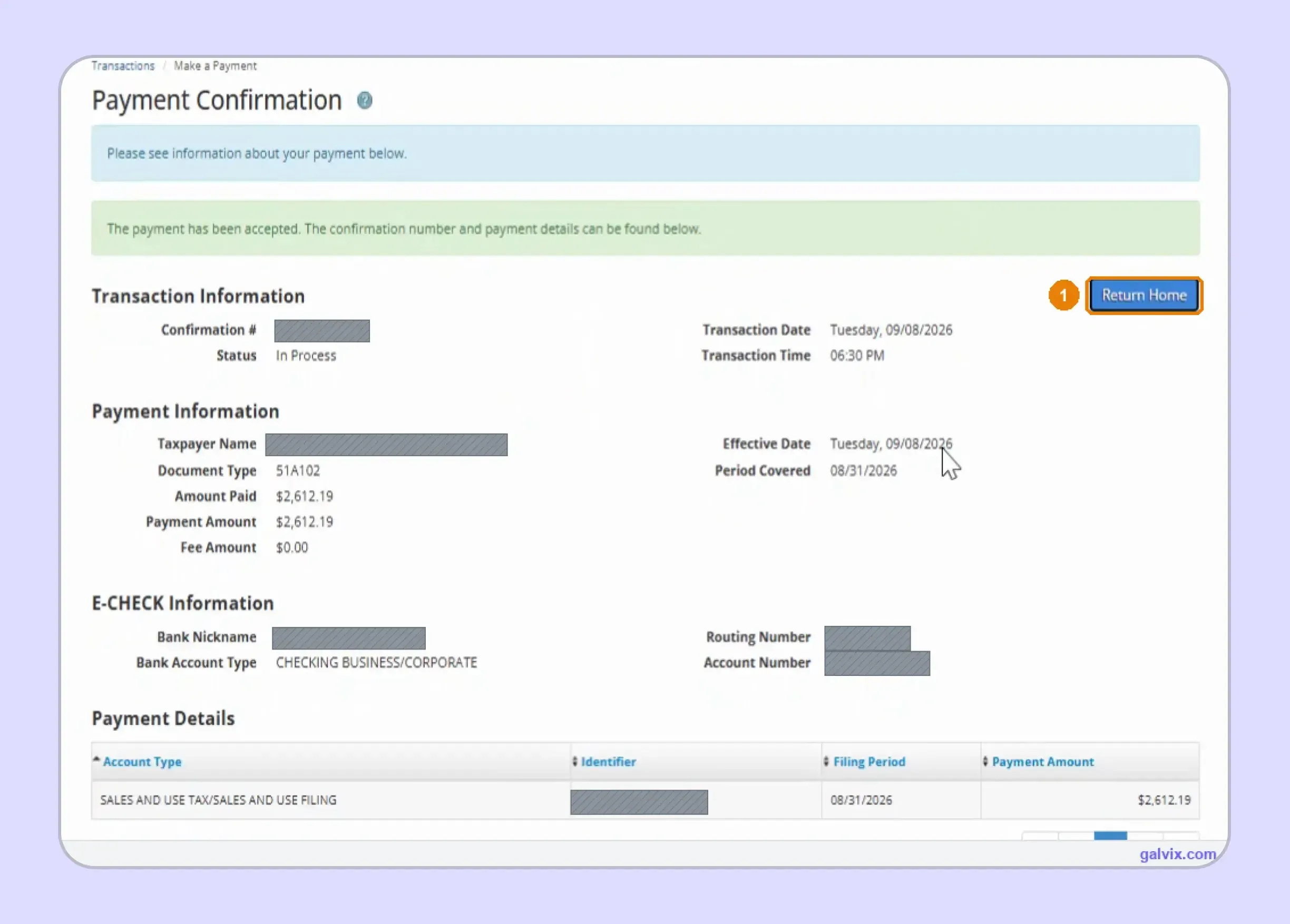
Task: Sort table by Filing Period column
Action: coord(868,761)
